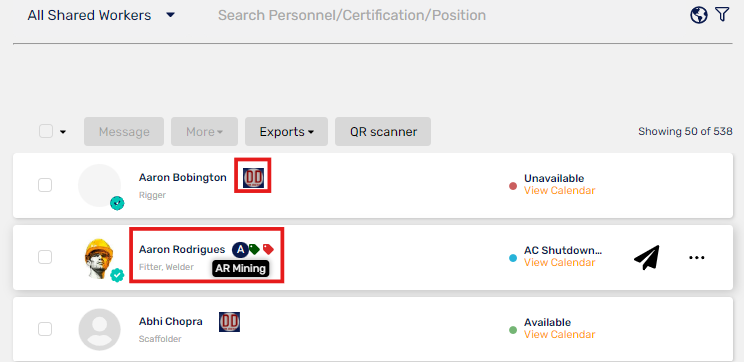
Task: Click the blue 'A' badge for AR Mining
Action: point(240,250)
